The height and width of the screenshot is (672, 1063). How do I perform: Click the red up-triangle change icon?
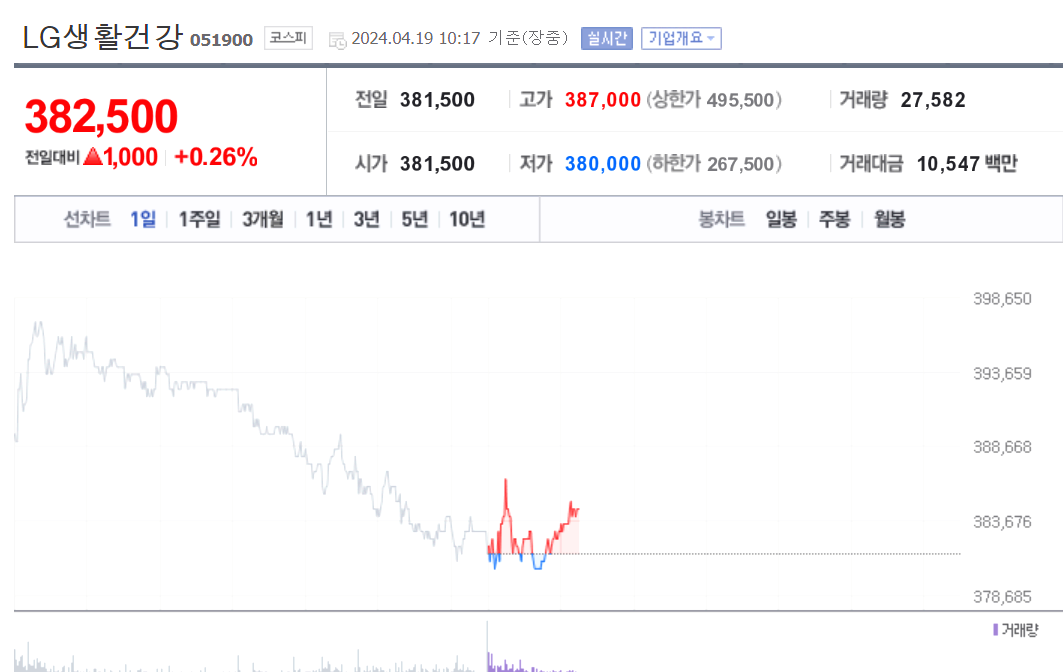click(92, 157)
